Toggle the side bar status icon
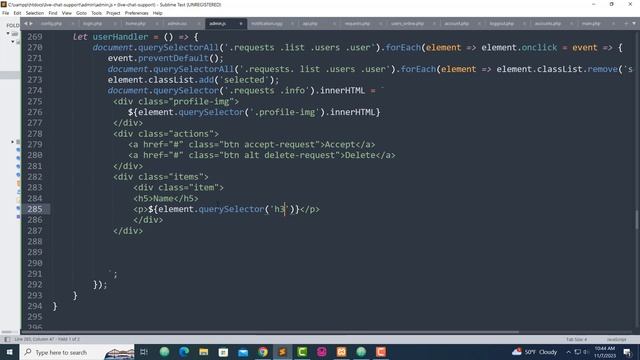 pyautogui.click(x=7, y=340)
